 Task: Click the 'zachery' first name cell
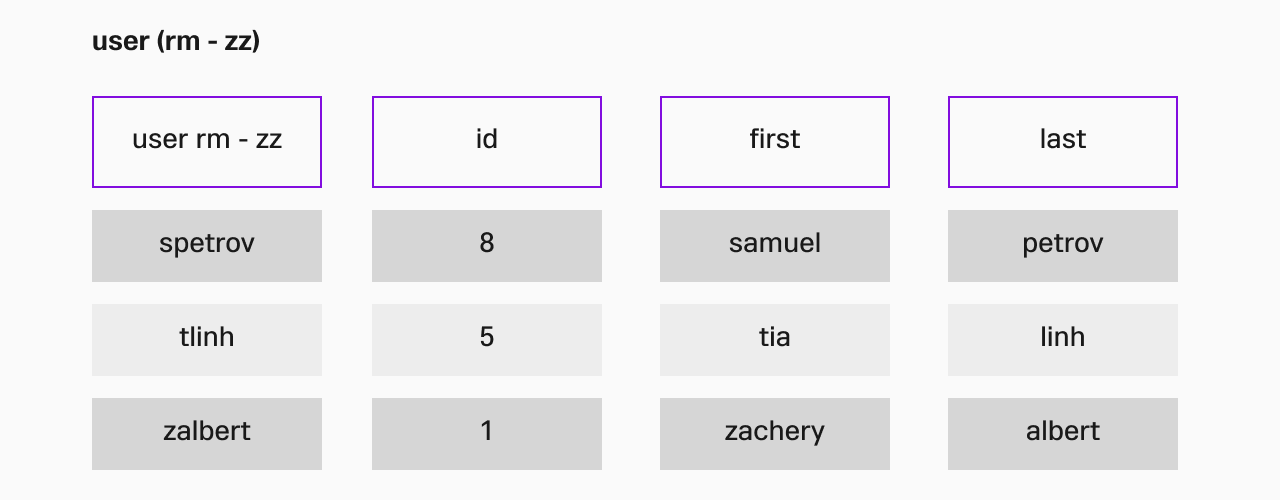(775, 434)
